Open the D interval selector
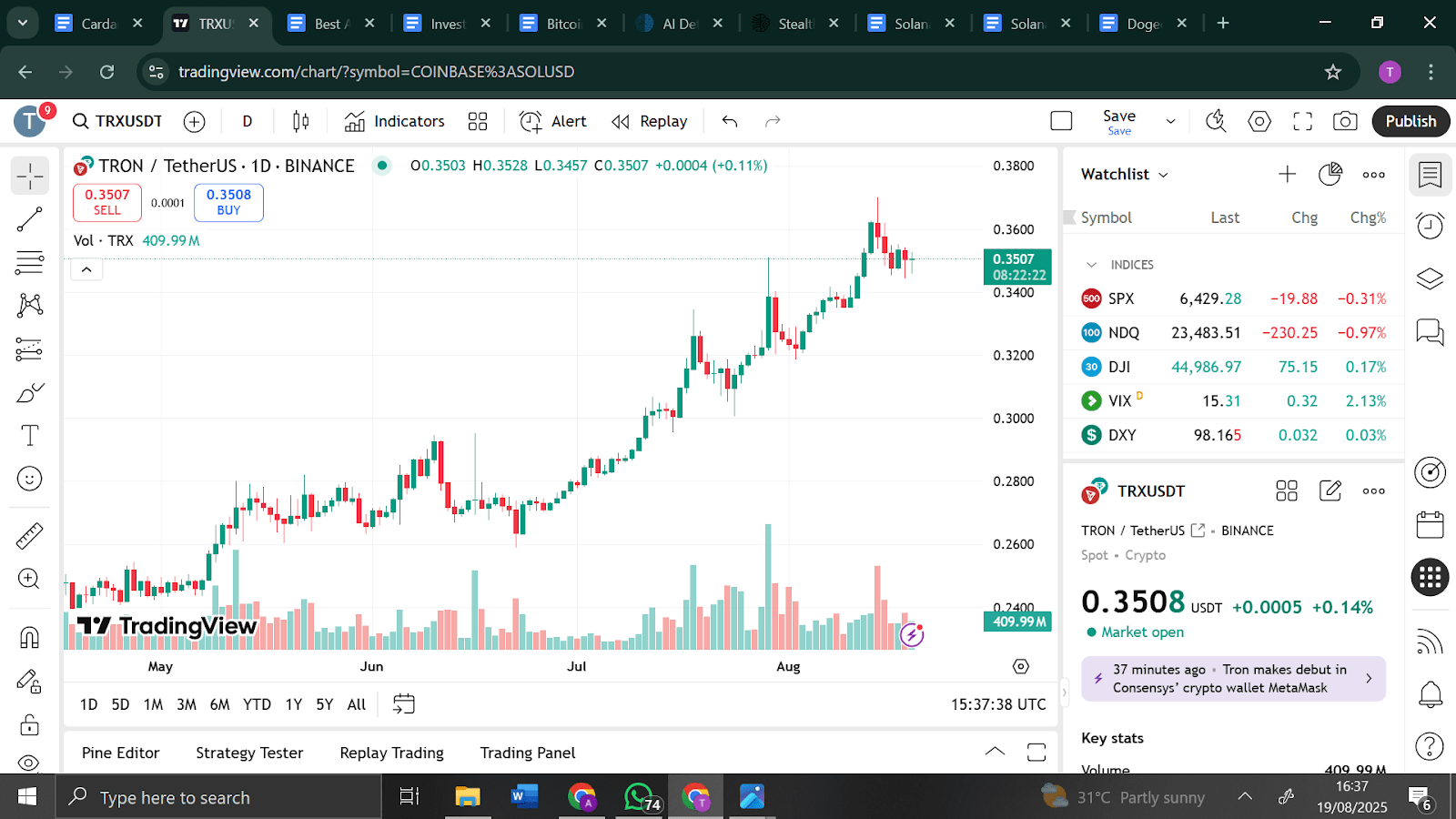Image resolution: width=1456 pixels, height=819 pixels. coord(247,121)
